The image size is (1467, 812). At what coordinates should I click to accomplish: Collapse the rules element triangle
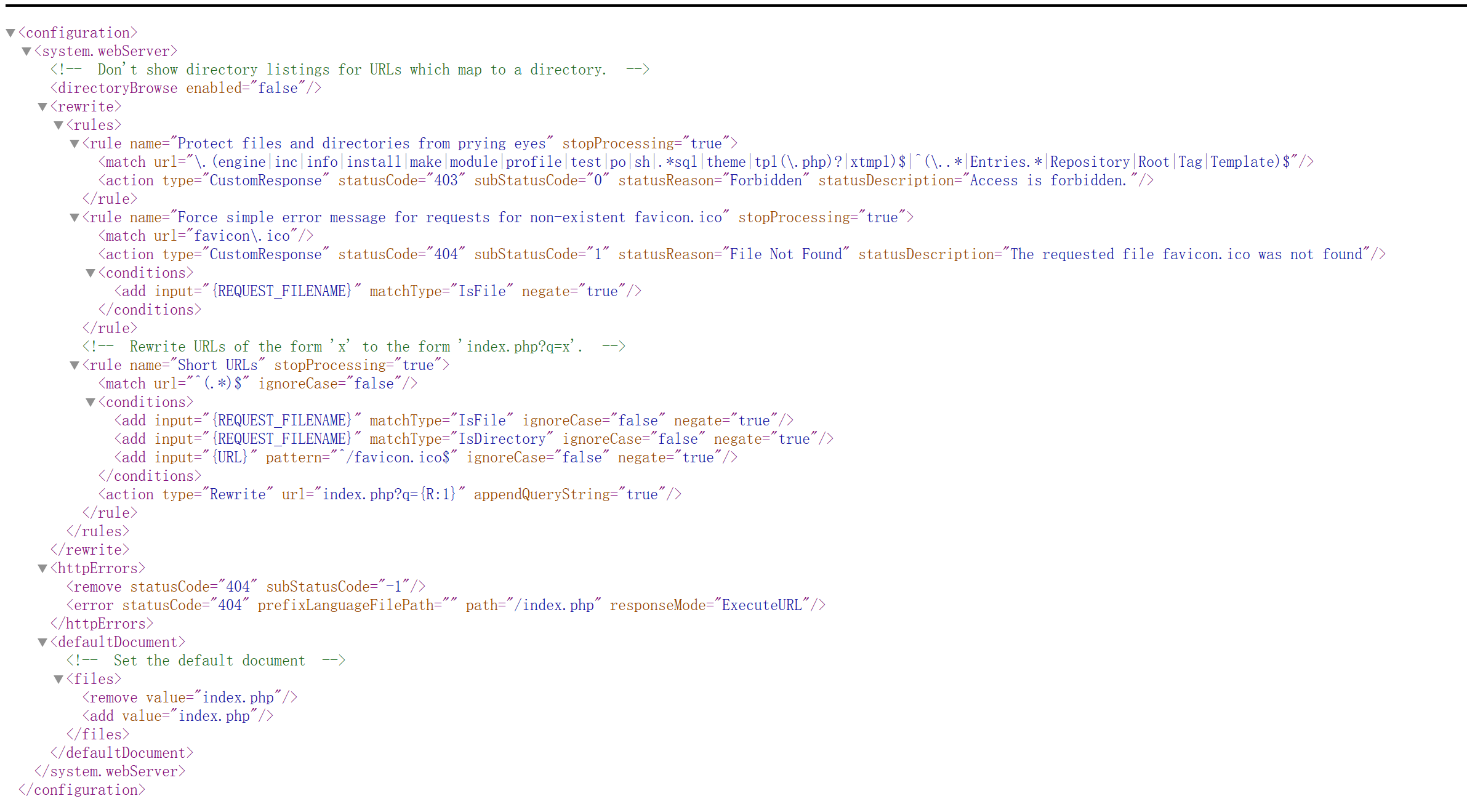[x=58, y=125]
